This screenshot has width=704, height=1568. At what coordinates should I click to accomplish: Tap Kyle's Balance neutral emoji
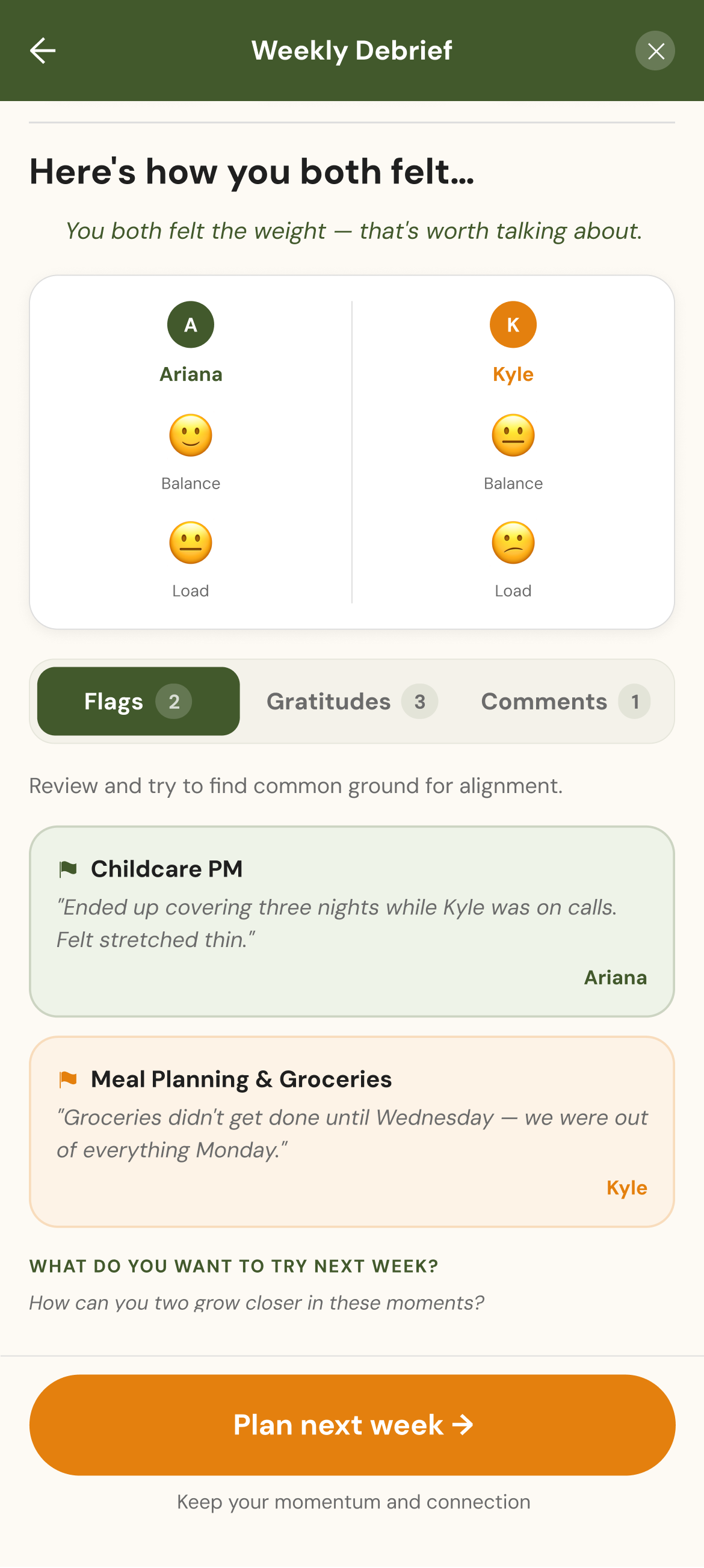click(513, 435)
